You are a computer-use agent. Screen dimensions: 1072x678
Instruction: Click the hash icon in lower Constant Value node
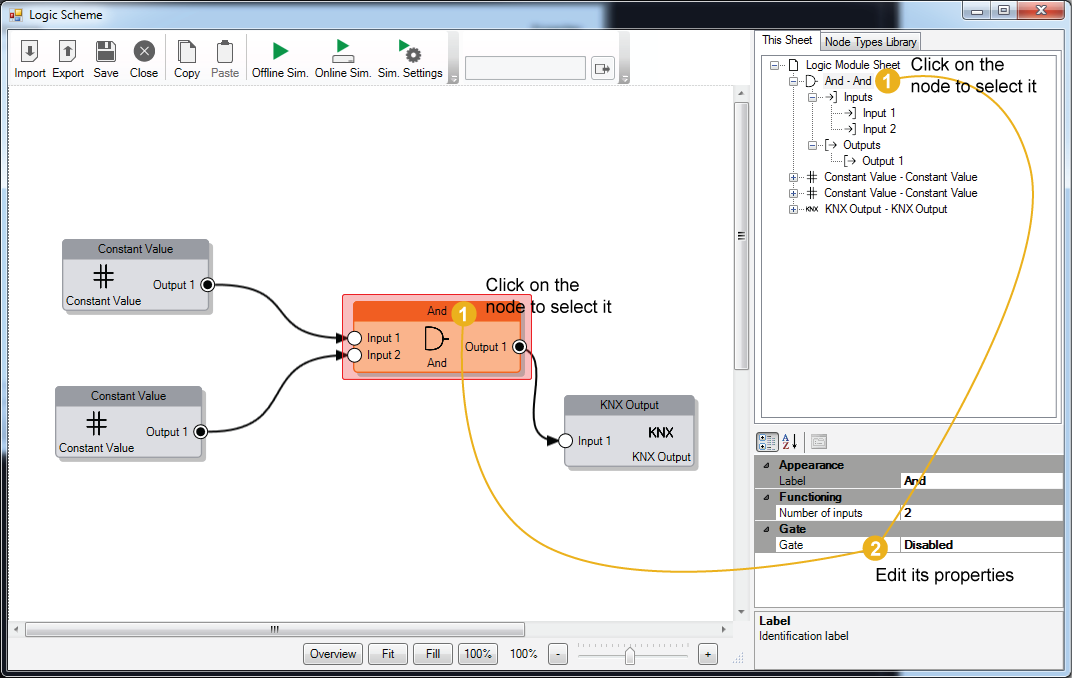pyautogui.click(x=96, y=423)
